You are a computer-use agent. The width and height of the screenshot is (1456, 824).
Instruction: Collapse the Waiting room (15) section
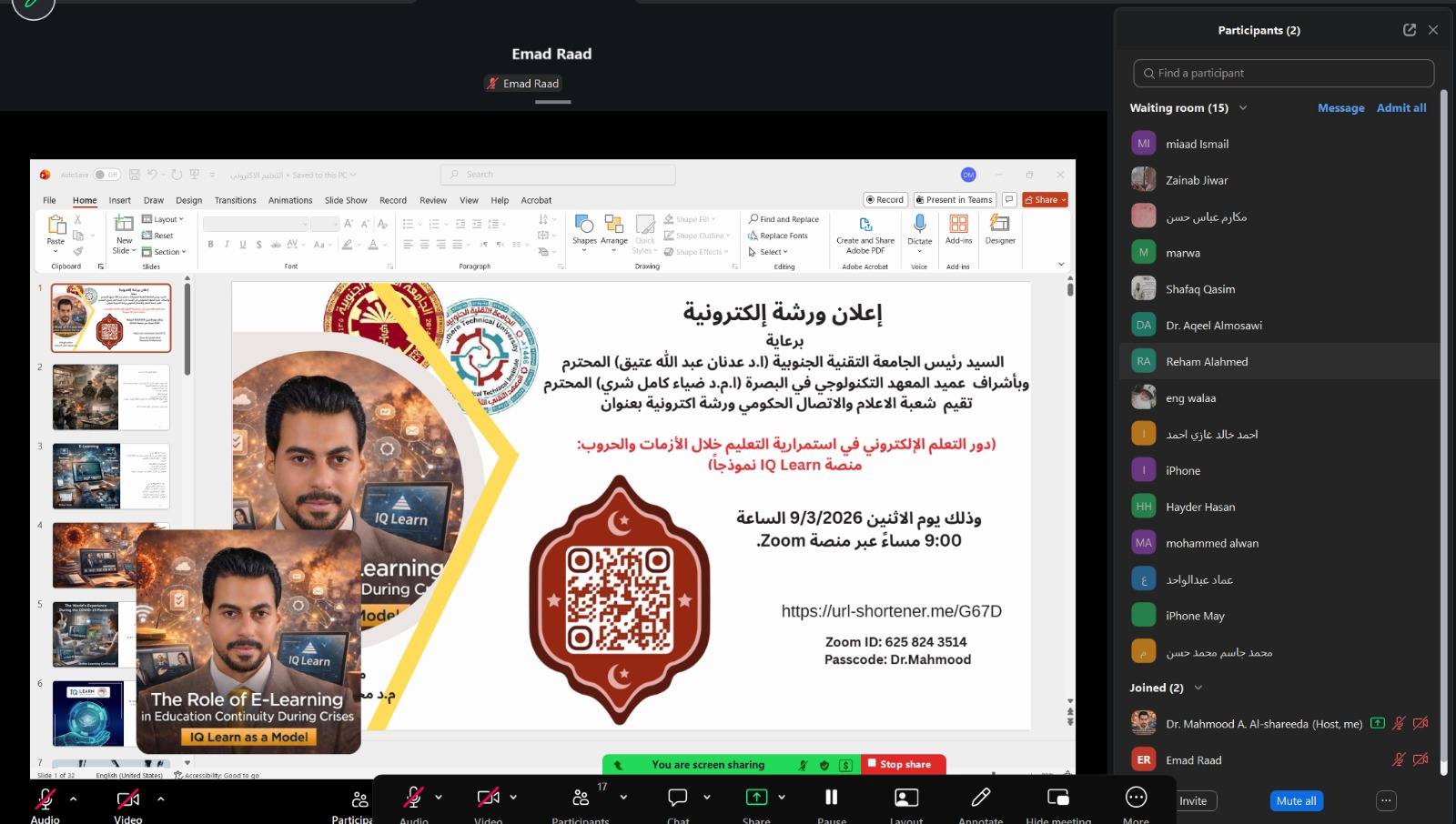point(1243,107)
